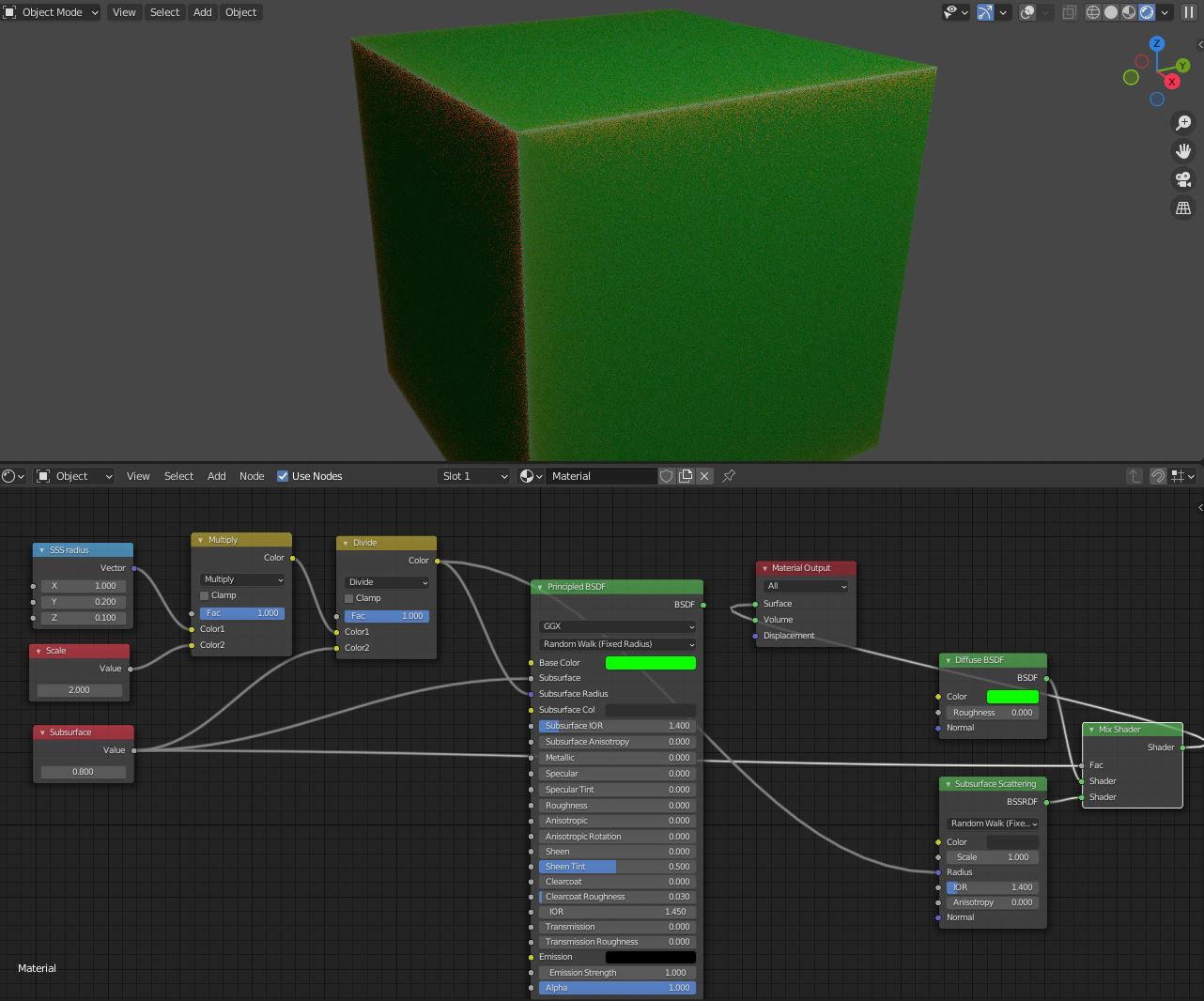Viewport: 1204px width, 1001px height.
Task: Open Subsurface Scattering method dropdown
Action: coord(993,824)
